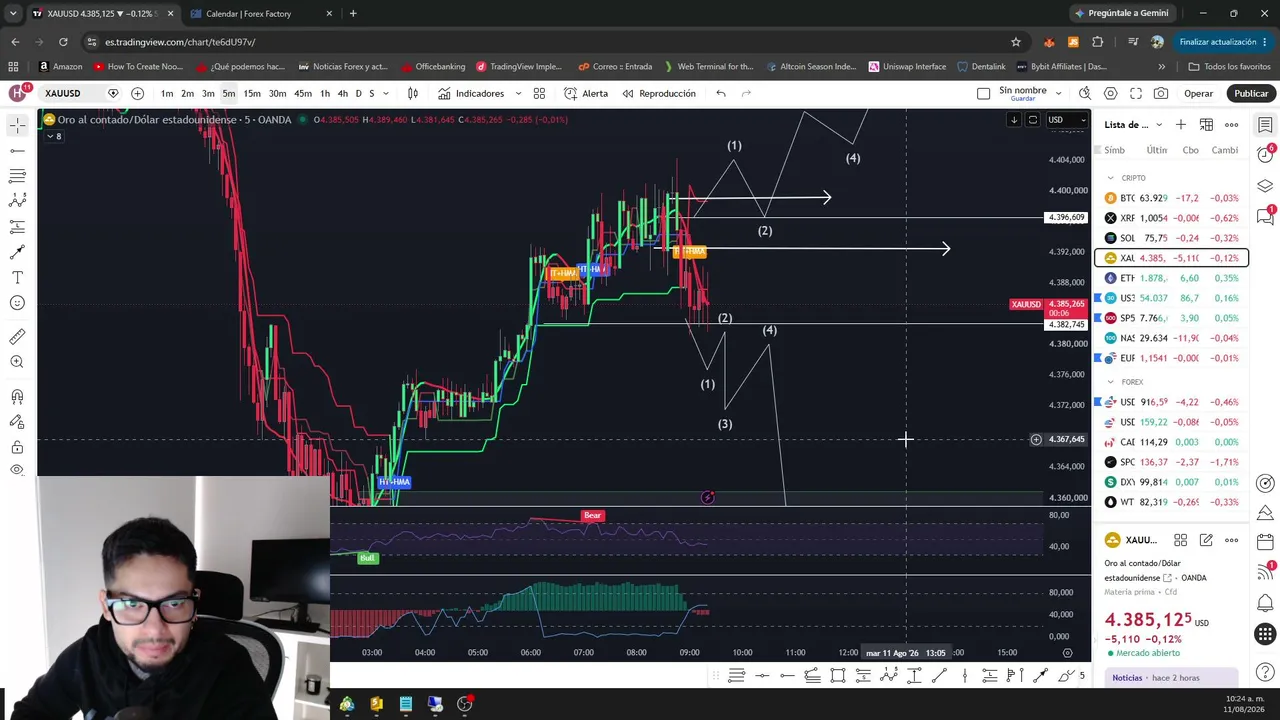Hide all drawings with eye icon

[17, 470]
